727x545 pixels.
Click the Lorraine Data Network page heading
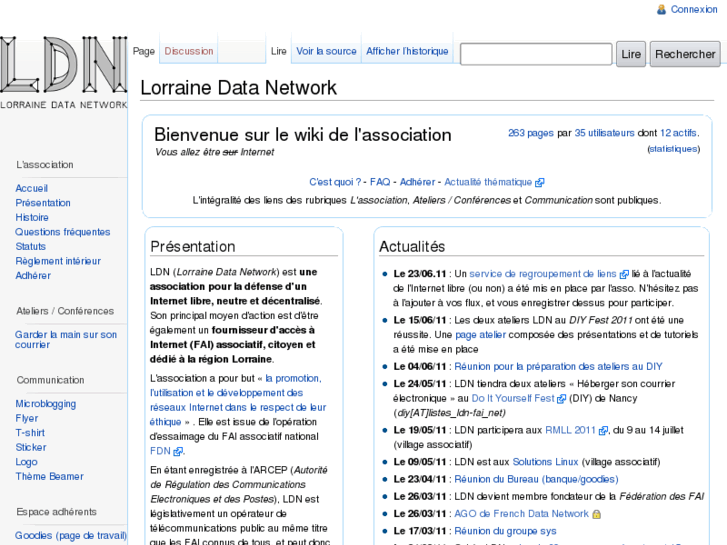click(x=239, y=88)
